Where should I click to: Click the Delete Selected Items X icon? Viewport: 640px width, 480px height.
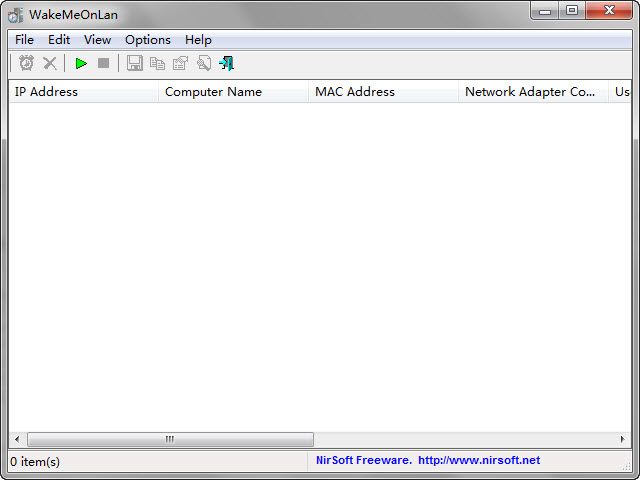pos(50,63)
